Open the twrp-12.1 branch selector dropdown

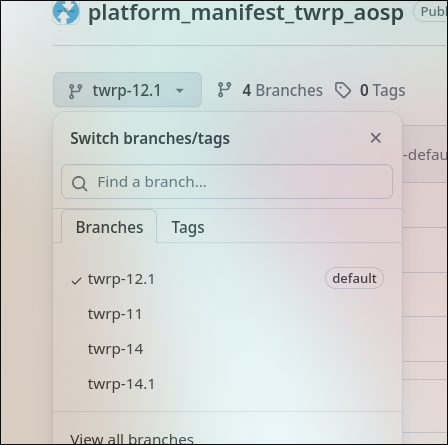pyautogui.click(x=127, y=90)
